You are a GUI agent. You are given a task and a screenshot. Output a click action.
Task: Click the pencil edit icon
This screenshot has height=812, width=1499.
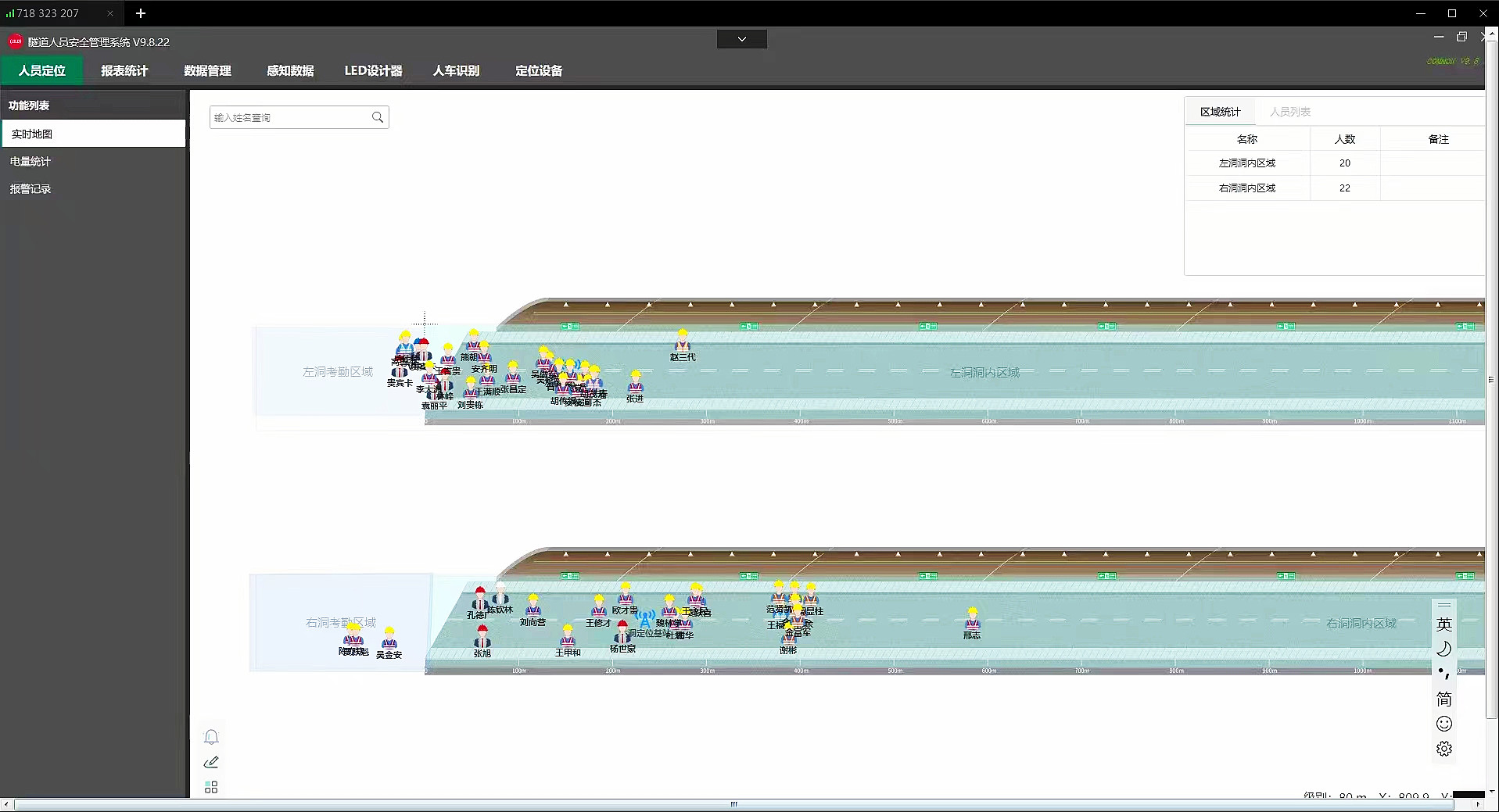pyautogui.click(x=211, y=762)
